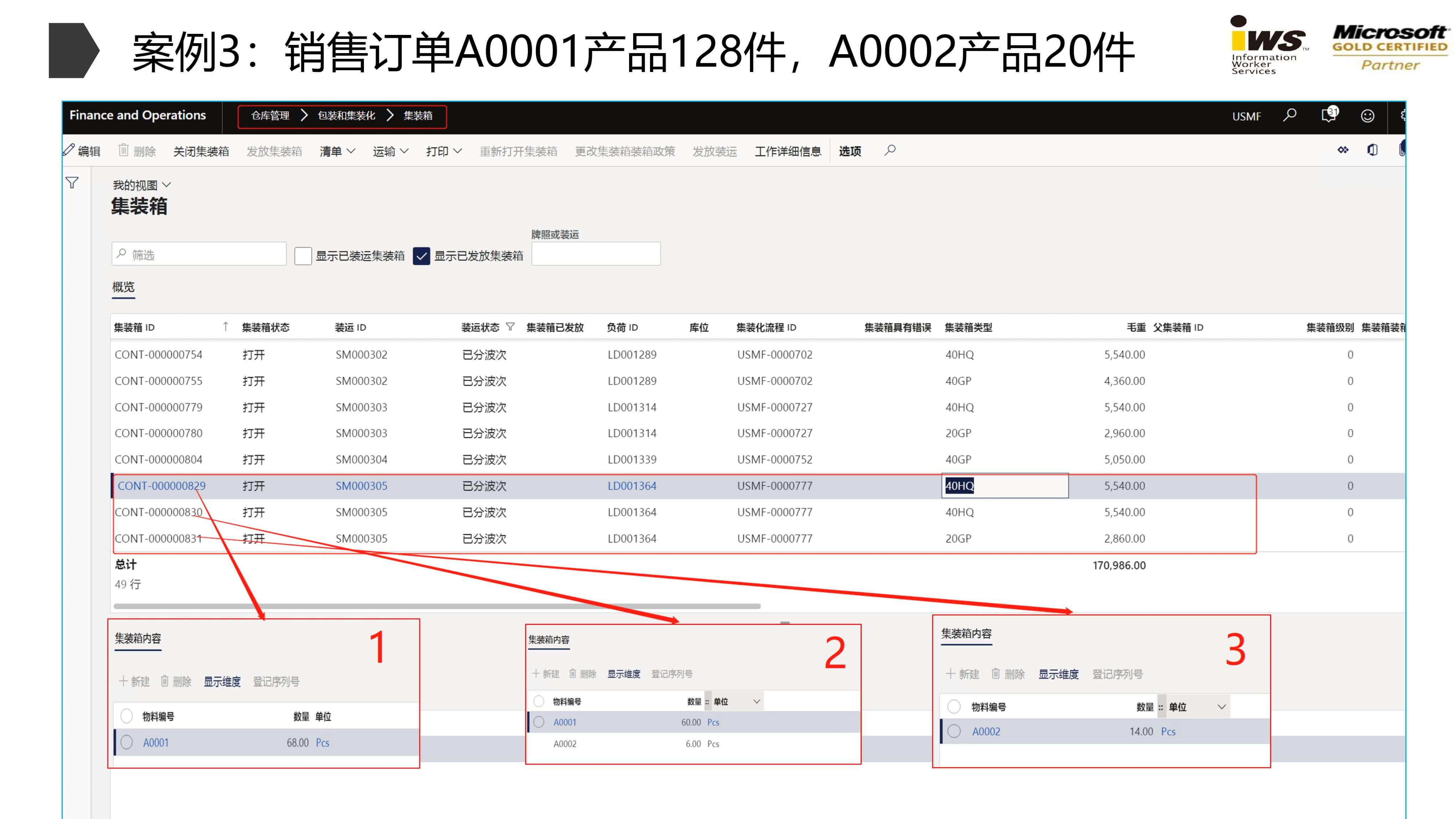The image size is (1456, 819).
Task: Toggle select-all radio in panel 3 header
Action: tap(954, 706)
